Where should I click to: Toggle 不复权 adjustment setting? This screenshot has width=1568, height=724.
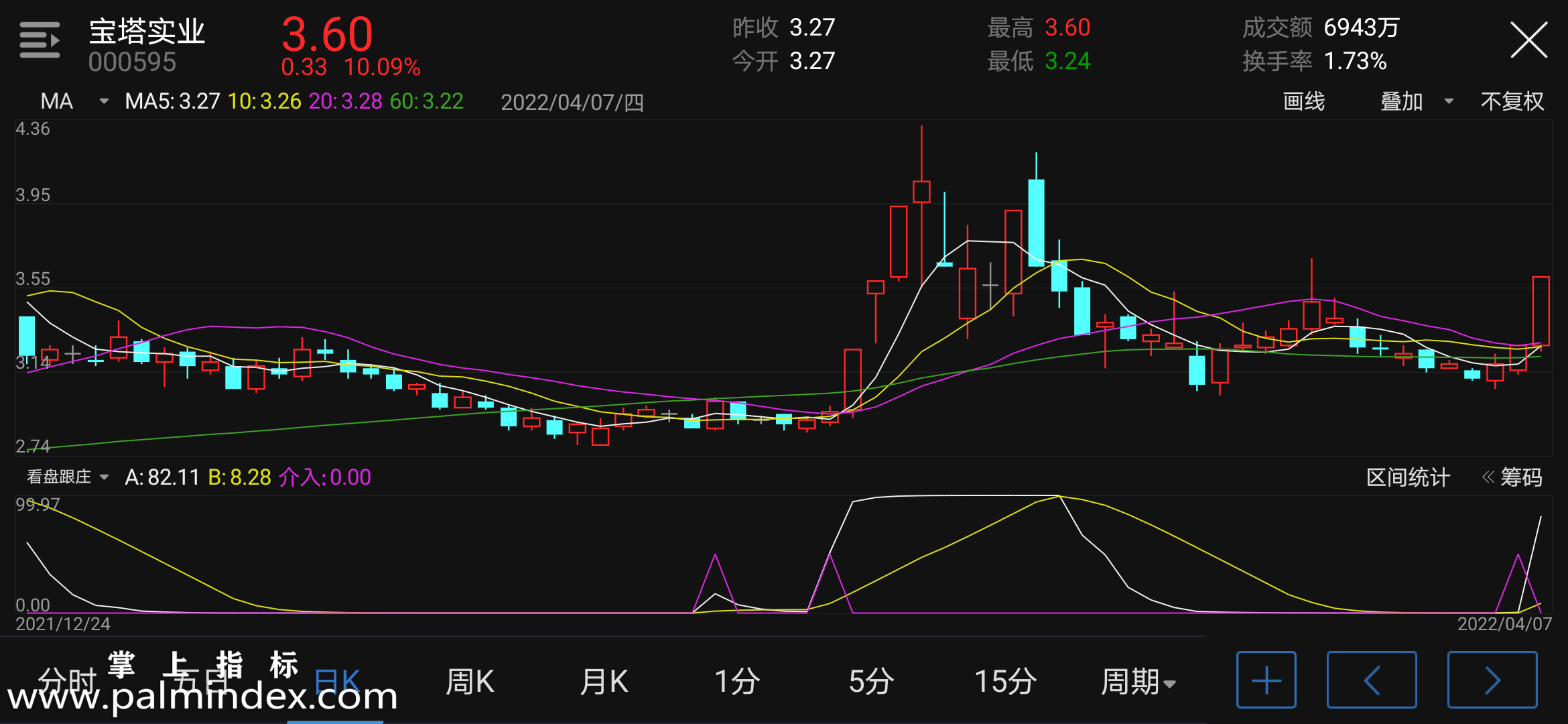tap(1512, 101)
